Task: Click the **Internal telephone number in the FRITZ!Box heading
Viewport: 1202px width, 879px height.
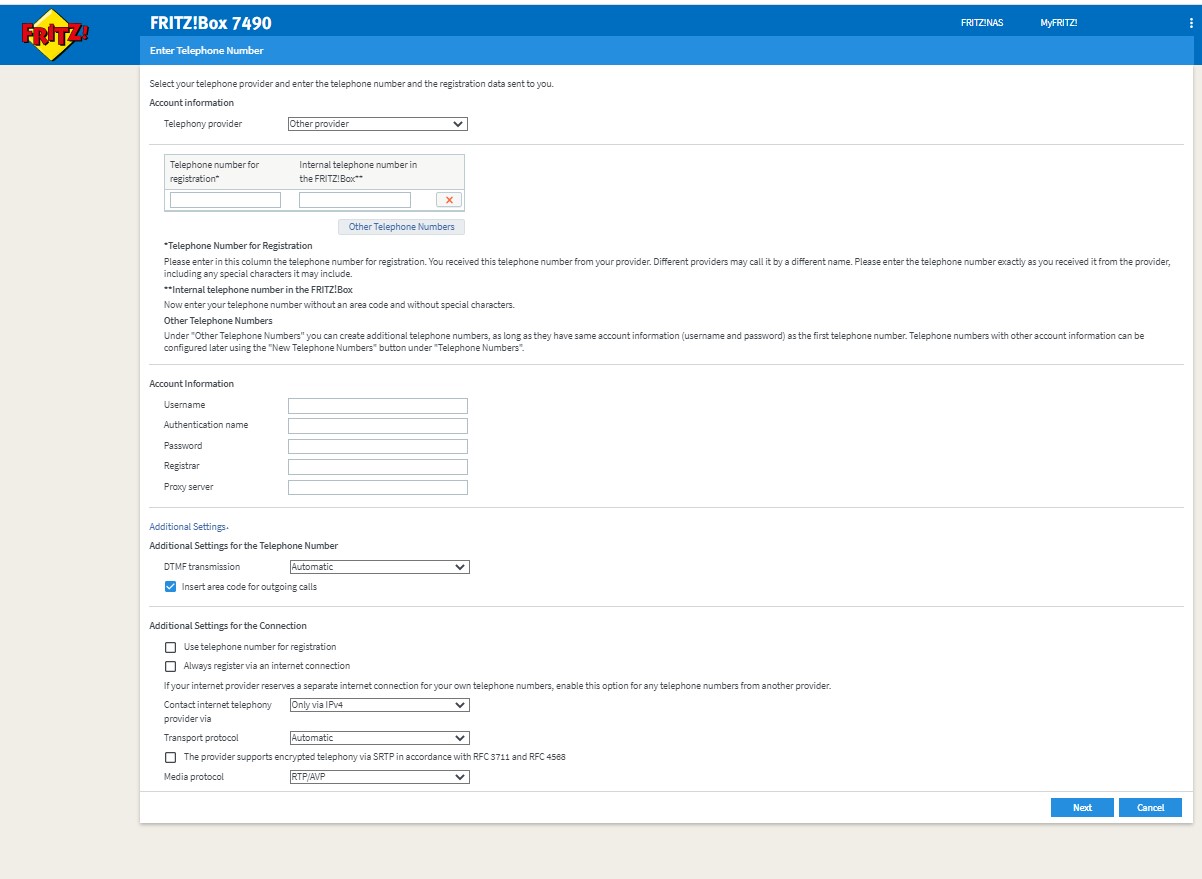Action: coord(258,290)
